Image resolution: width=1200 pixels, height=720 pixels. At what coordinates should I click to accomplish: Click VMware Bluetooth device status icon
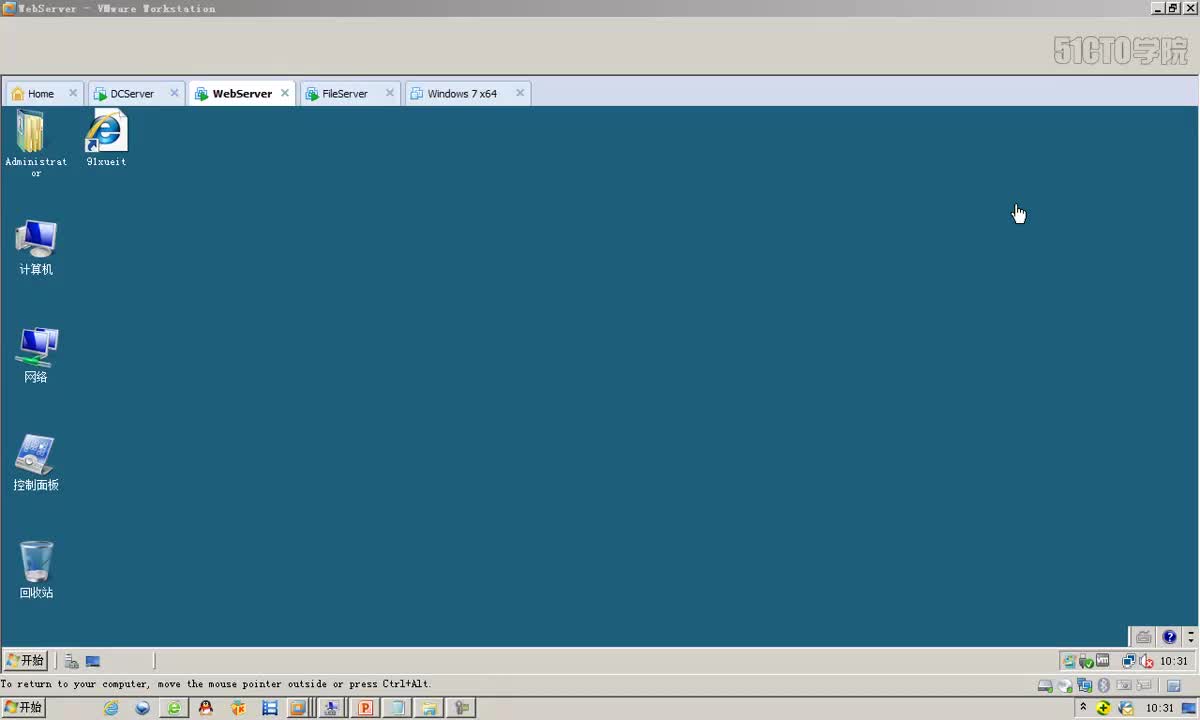[x=1104, y=685]
